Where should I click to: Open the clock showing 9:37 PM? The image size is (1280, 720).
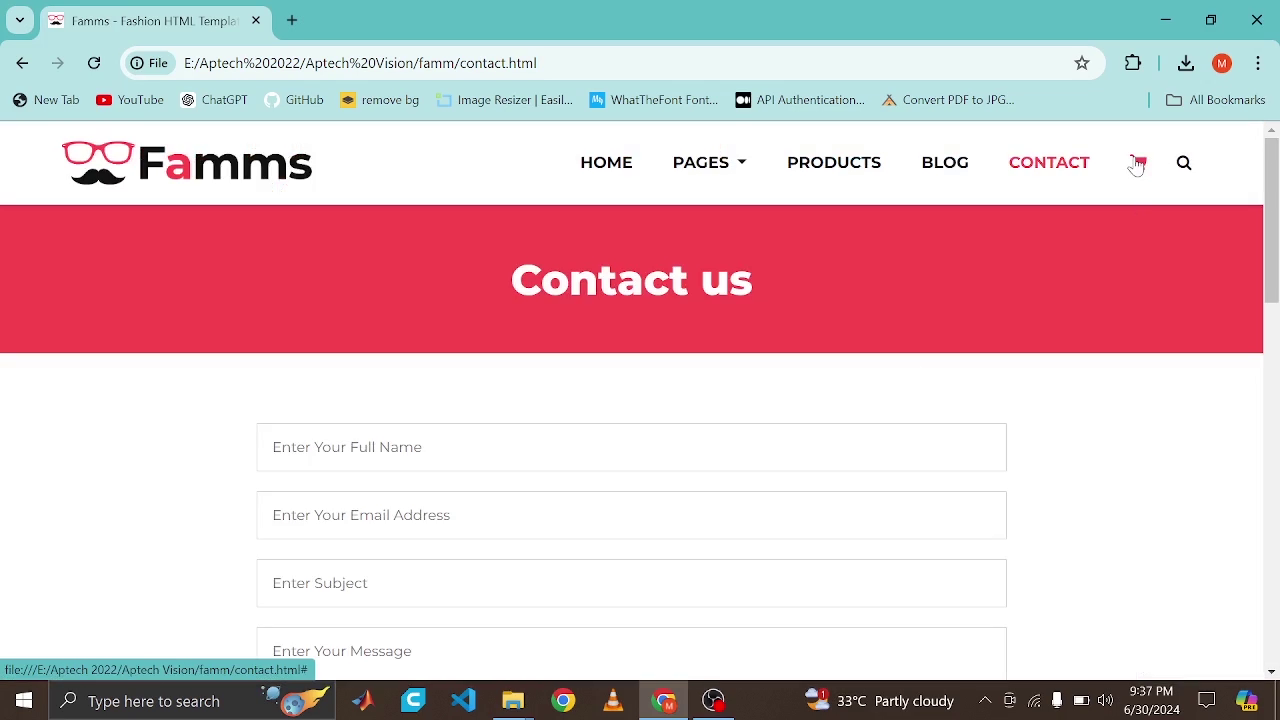pyautogui.click(x=1151, y=701)
